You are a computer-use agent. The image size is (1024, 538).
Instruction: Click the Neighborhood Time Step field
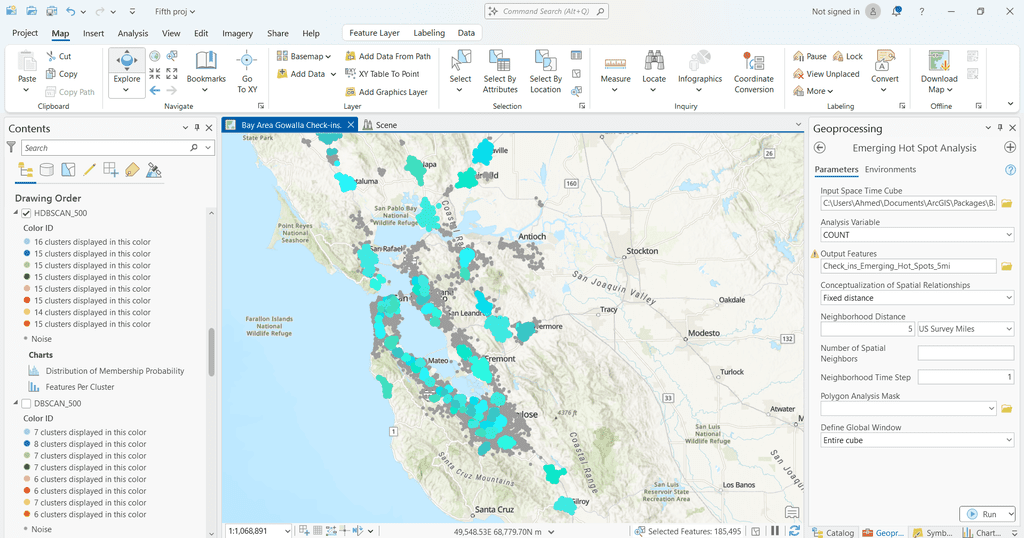(x=965, y=377)
